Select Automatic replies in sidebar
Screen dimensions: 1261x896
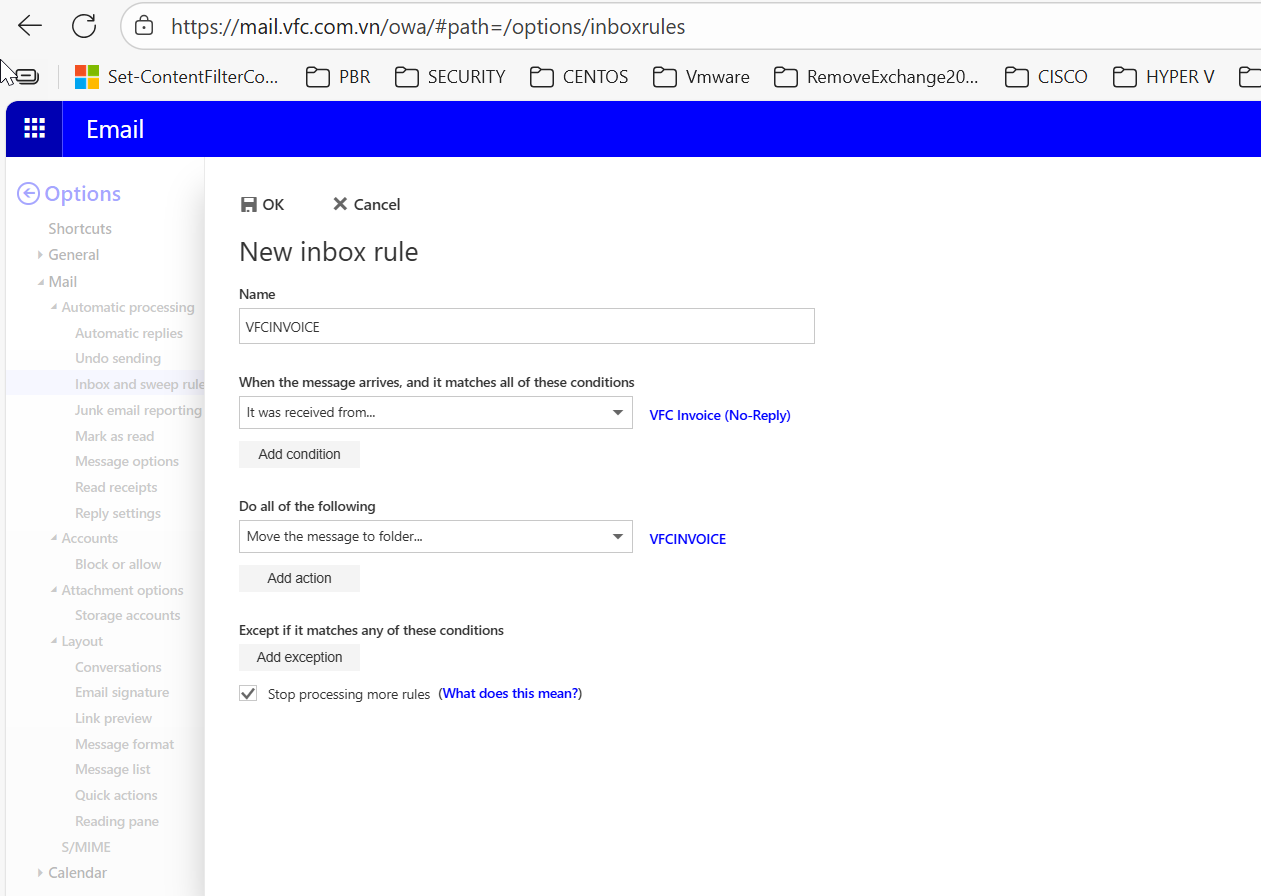(129, 333)
